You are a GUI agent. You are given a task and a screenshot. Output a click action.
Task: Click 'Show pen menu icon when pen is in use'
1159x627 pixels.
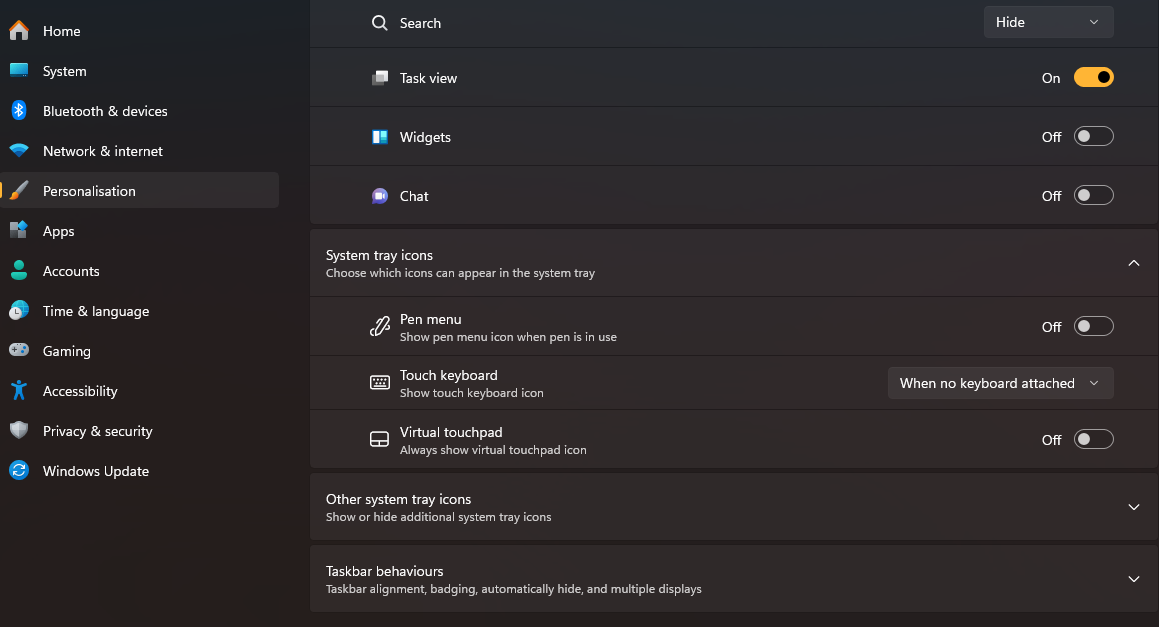pyautogui.click(x=508, y=337)
